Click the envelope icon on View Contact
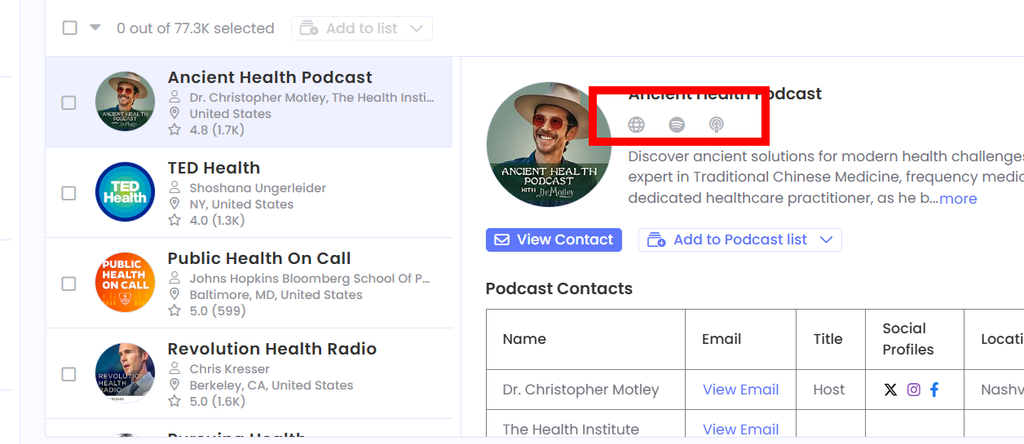 [502, 240]
